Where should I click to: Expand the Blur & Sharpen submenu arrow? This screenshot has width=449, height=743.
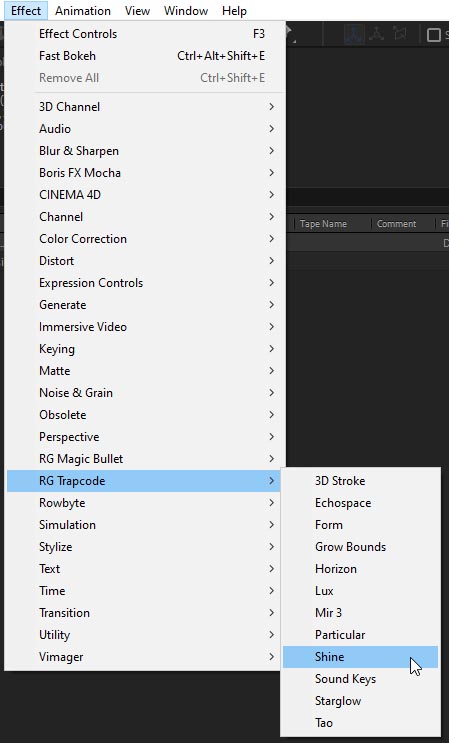271,151
